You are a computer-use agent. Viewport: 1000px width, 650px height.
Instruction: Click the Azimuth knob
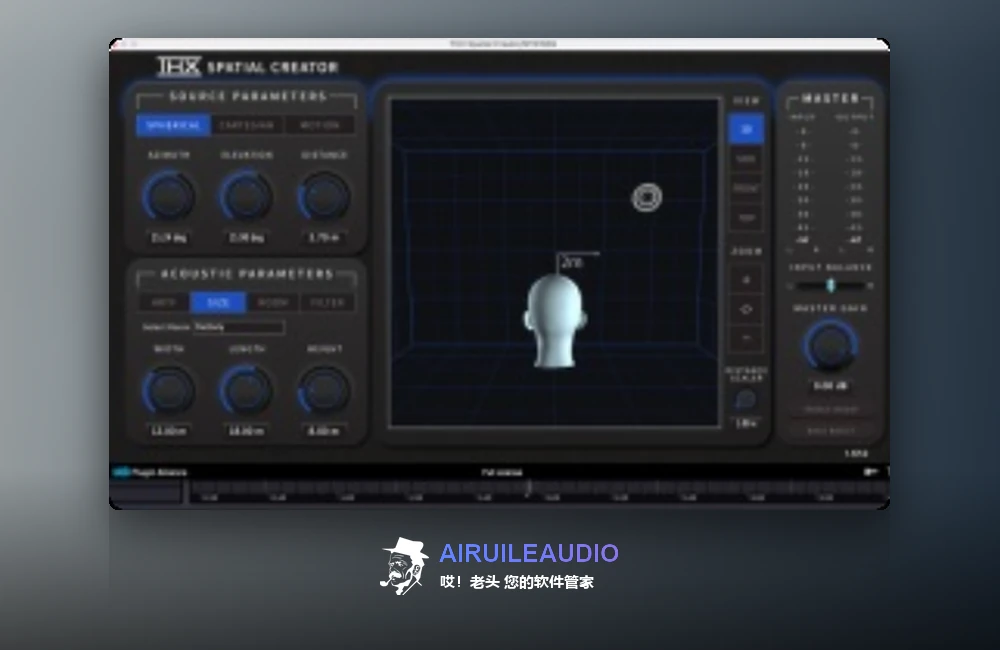click(x=169, y=196)
